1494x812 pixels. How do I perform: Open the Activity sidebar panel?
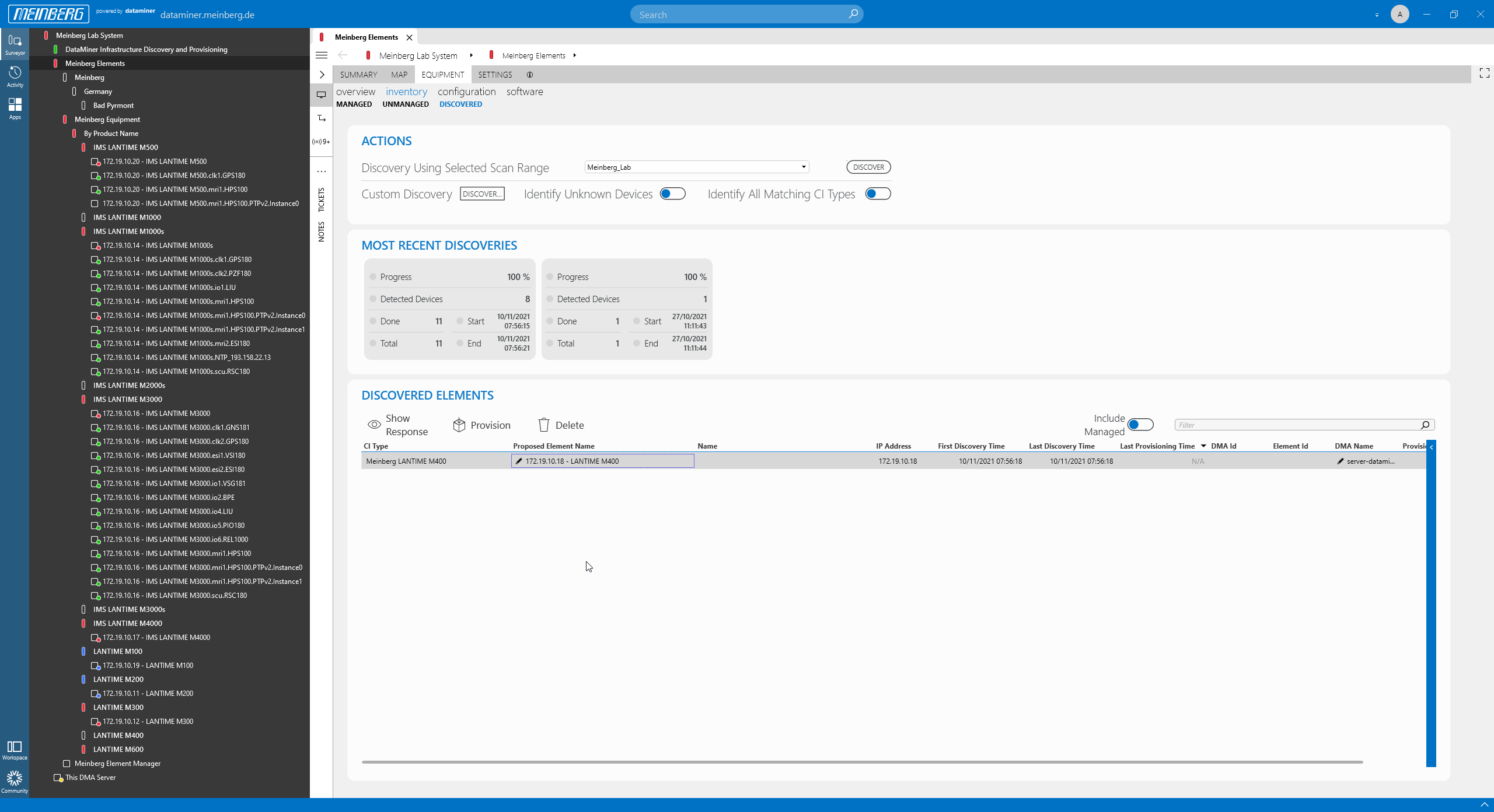[x=15, y=76]
